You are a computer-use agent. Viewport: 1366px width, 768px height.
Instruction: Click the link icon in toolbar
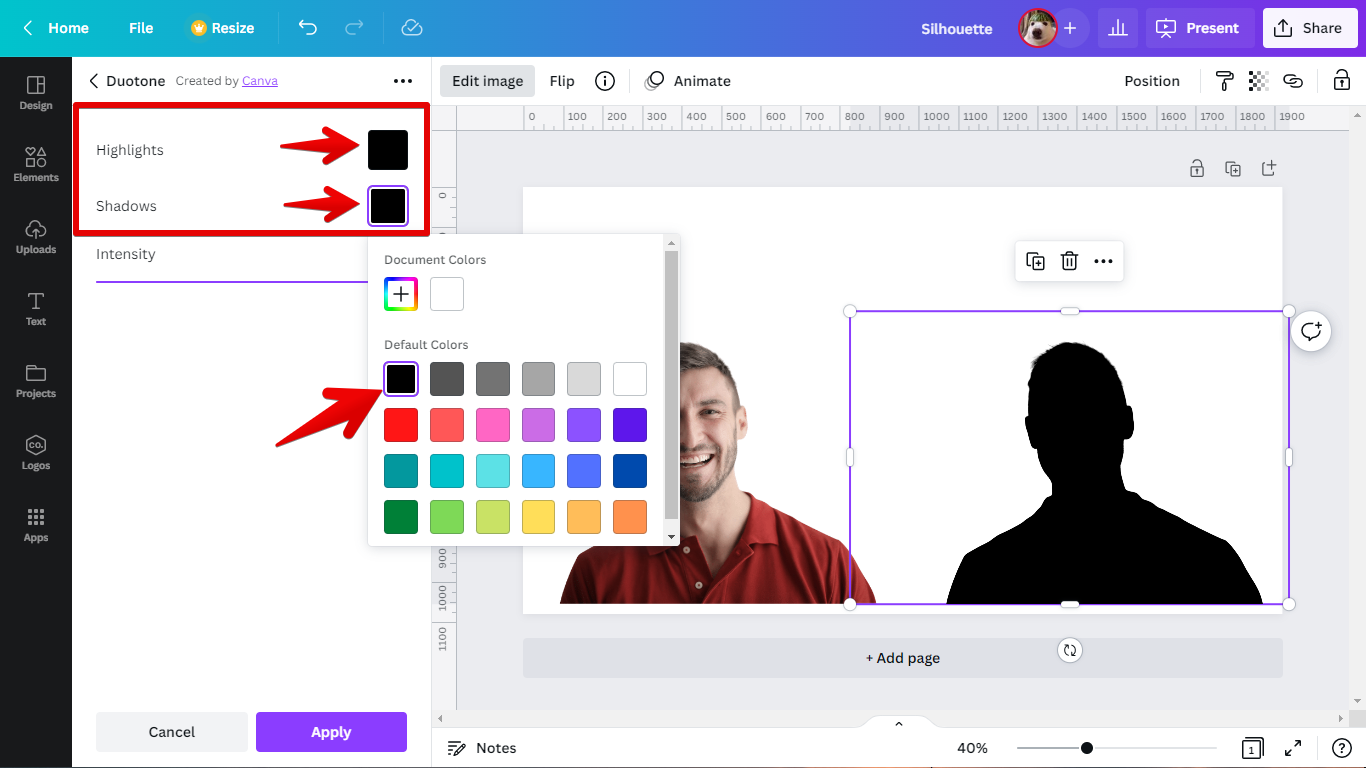pos(1293,81)
